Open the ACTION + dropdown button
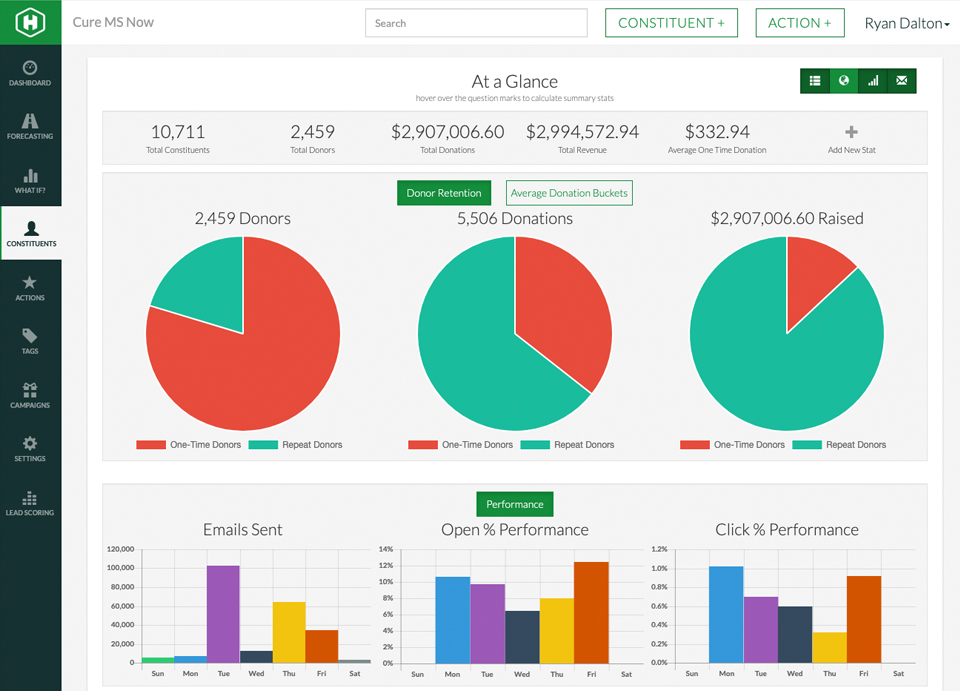This screenshot has height=691, width=960. point(800,23)
